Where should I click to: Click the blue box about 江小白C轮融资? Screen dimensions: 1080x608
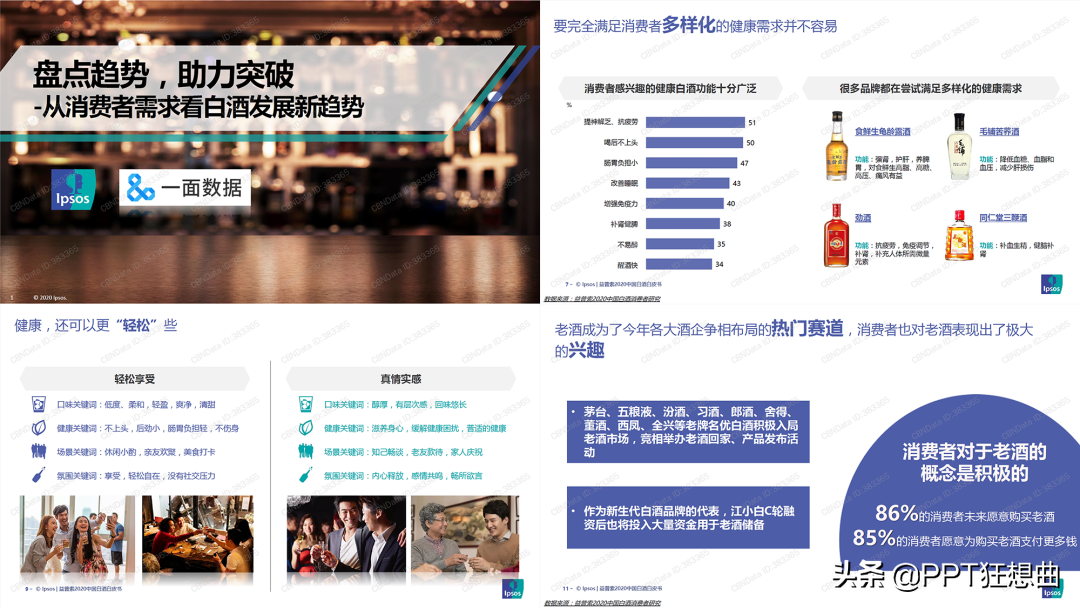pos(688,517)
